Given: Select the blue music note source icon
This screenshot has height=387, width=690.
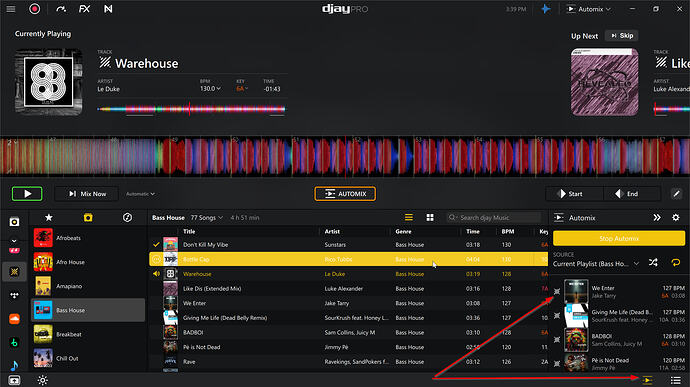Looking at the screenshot, I should pyautogui.click(x=15, y=365).
